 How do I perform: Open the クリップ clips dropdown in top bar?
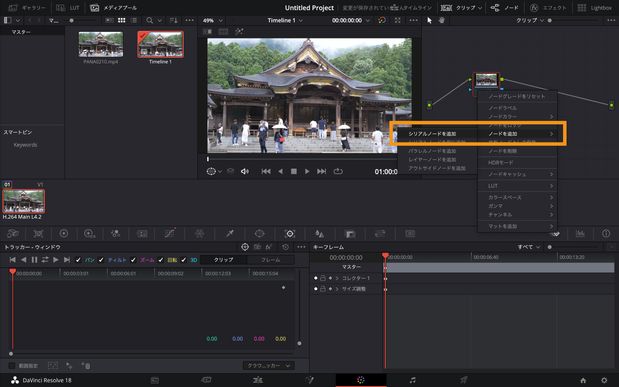click(461, 8)
